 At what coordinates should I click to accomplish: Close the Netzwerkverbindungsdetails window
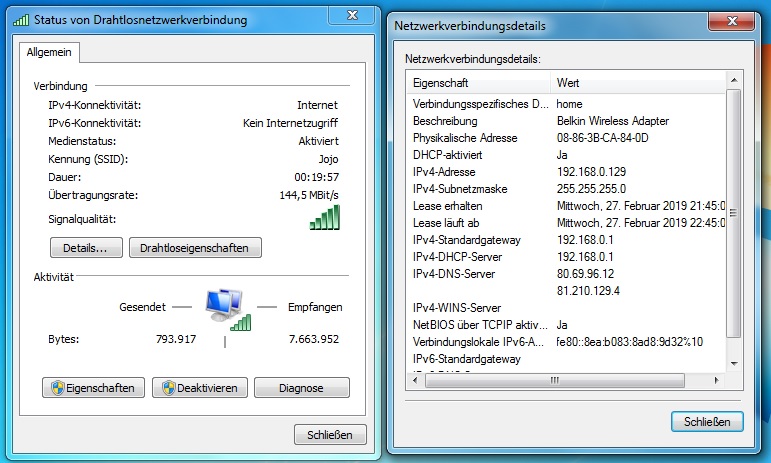tap(732, 21)
